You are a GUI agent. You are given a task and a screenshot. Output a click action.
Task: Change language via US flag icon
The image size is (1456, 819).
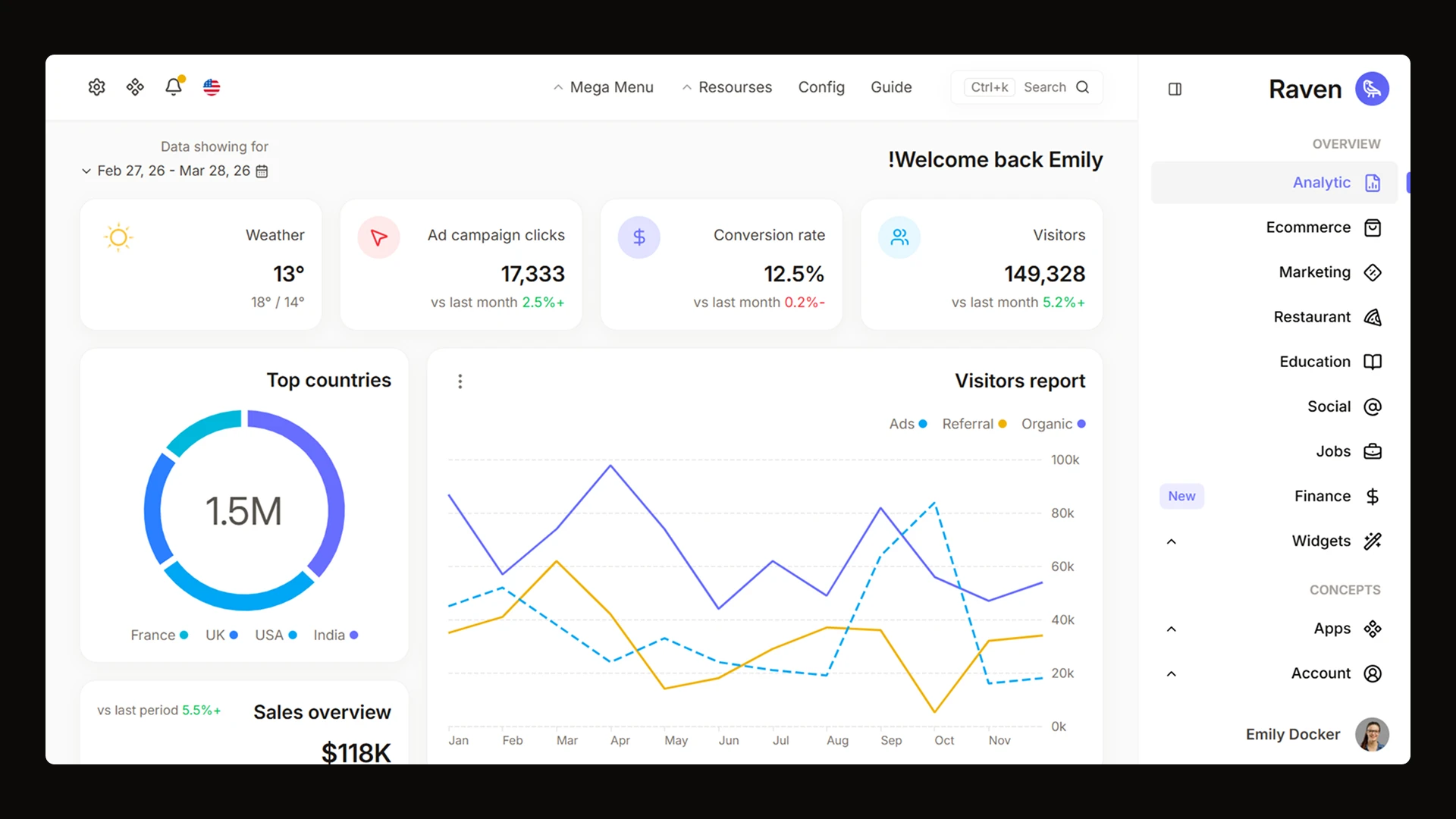click(212, 87)
